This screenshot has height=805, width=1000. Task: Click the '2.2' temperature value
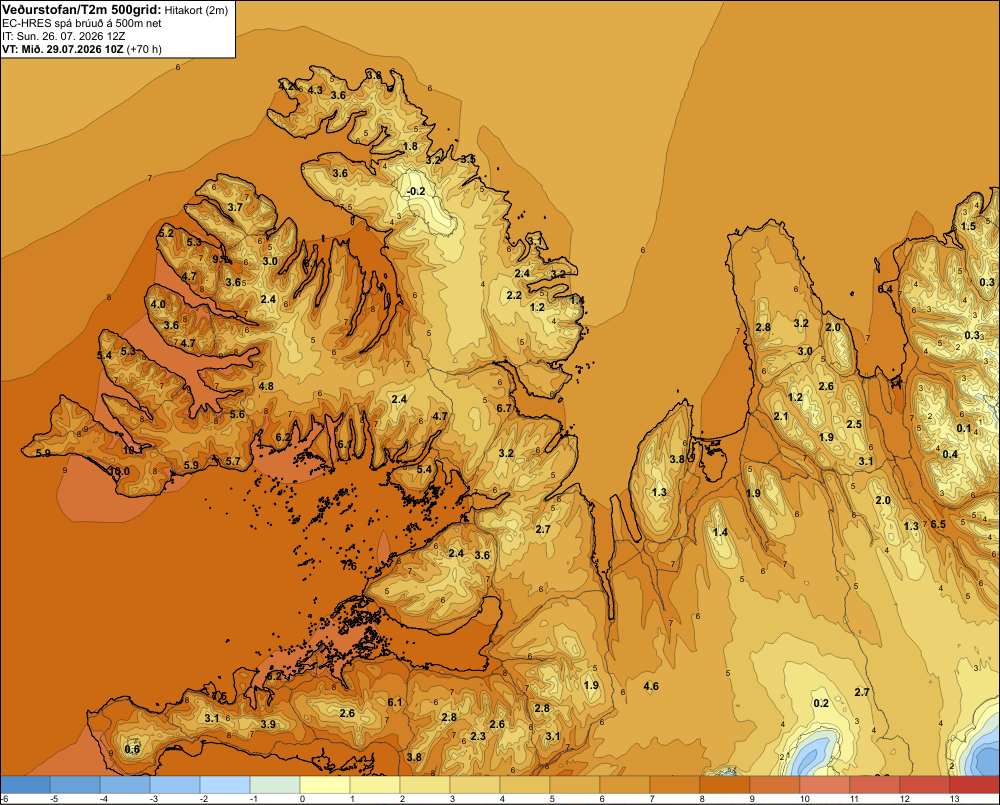click(x=514, y=295)
